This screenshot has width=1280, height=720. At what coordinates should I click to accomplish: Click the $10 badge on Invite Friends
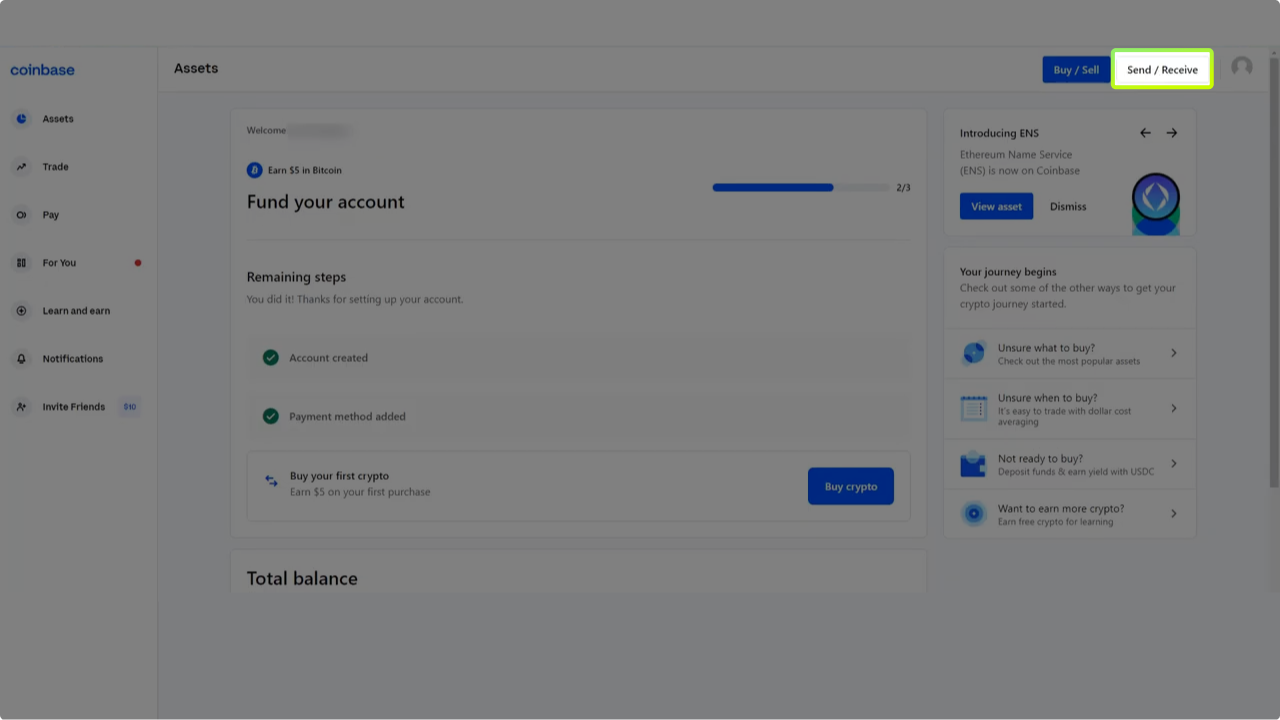coord(130,407)
